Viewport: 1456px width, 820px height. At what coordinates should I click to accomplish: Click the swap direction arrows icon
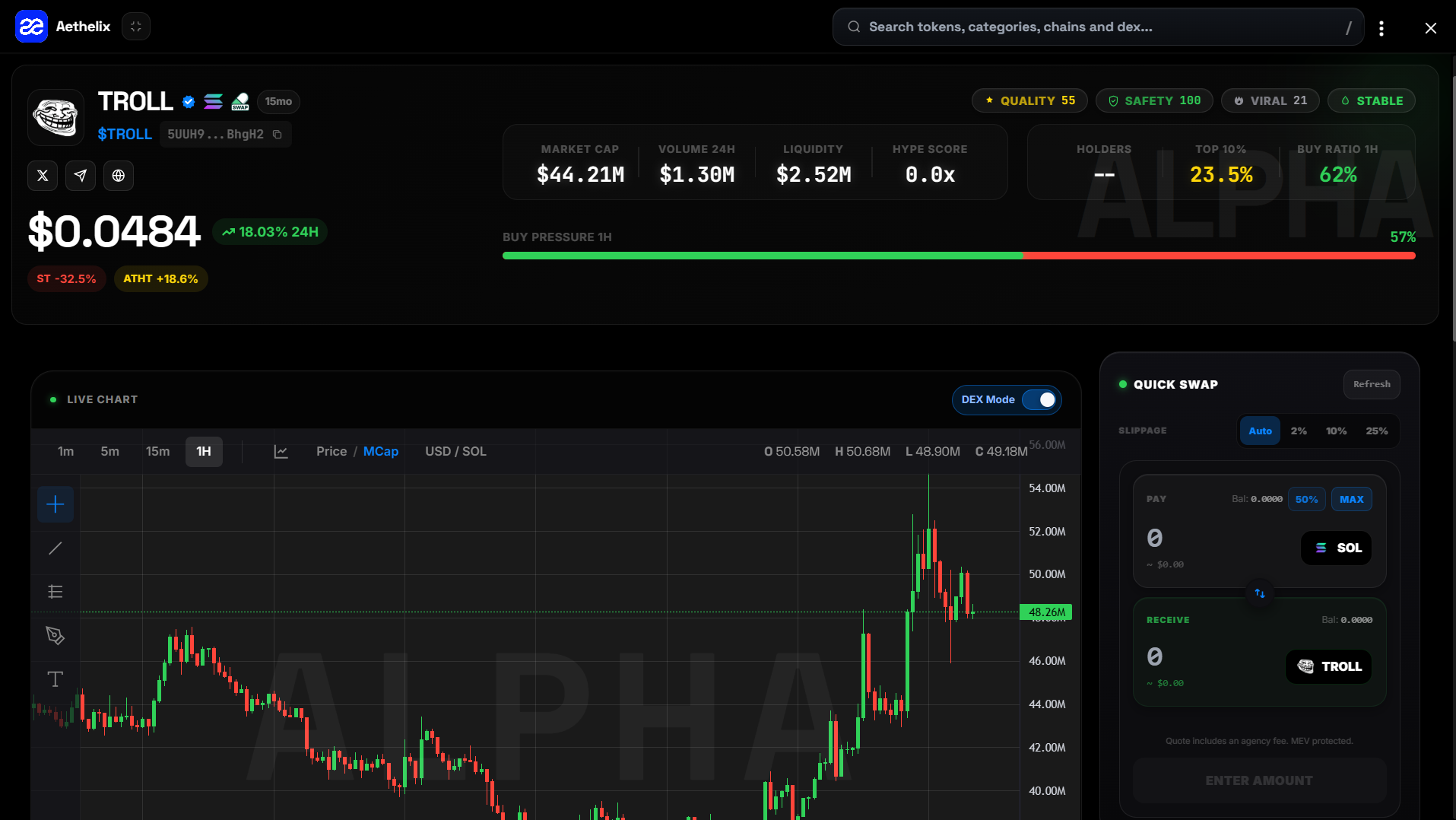[x=1260, y=593]
